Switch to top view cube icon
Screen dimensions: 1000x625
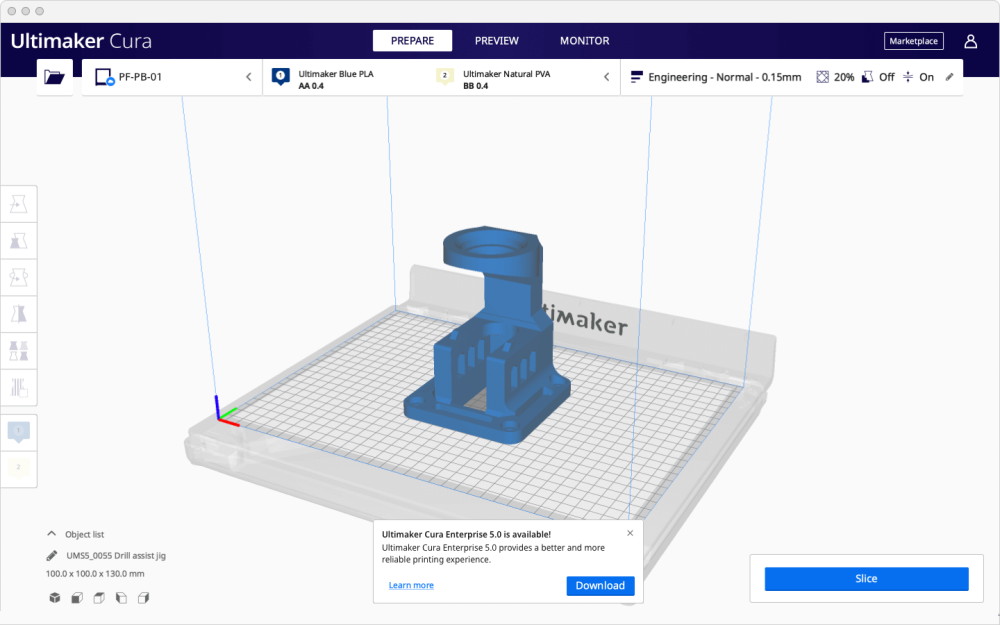coord(99,598)
